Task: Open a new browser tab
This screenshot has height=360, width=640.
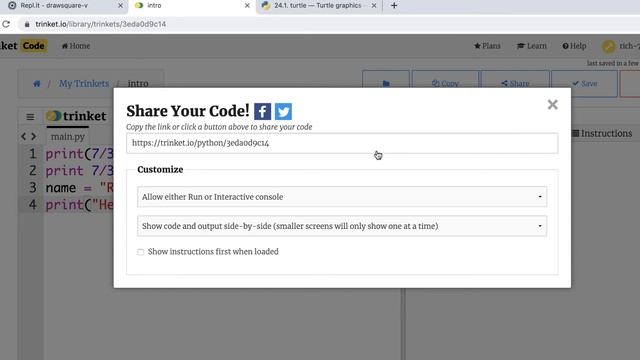Action: (394, 6)
